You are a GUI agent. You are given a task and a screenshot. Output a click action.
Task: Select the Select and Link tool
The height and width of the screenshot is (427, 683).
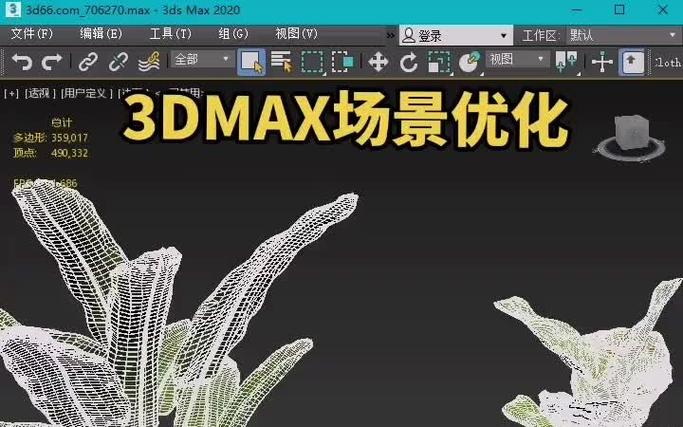click(x=88, y=61)
